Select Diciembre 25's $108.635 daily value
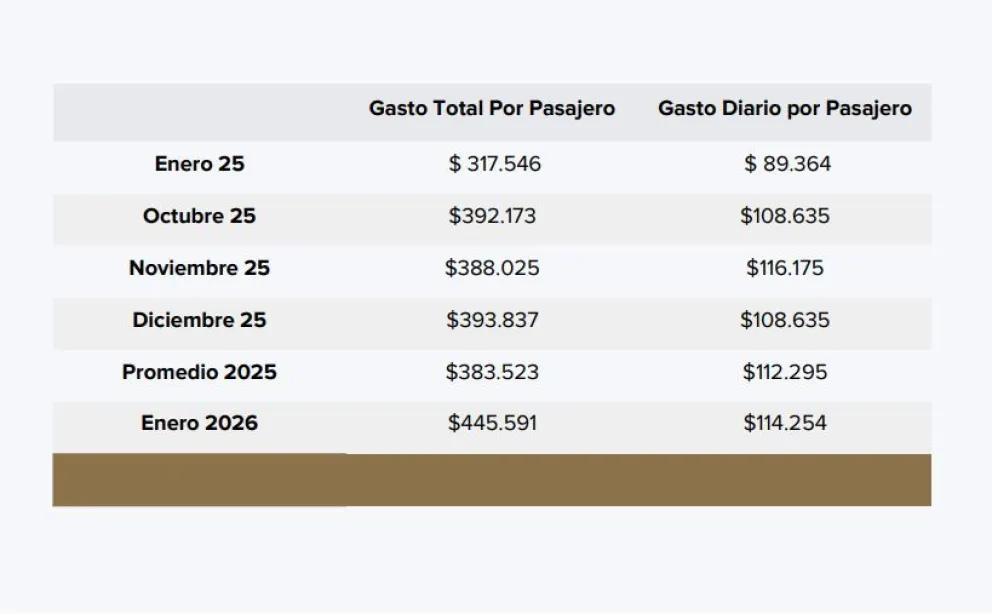The height and width of the screenshot is (614, 992). pos(785,320)
